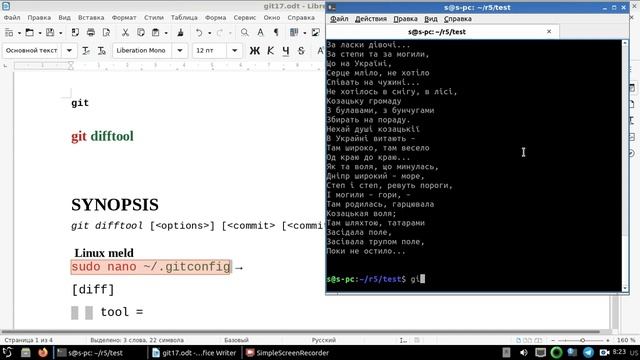The image size is (640, 360).
Task: Select the Clone Formatting paintbrush icon
Action: click(180, 33)
